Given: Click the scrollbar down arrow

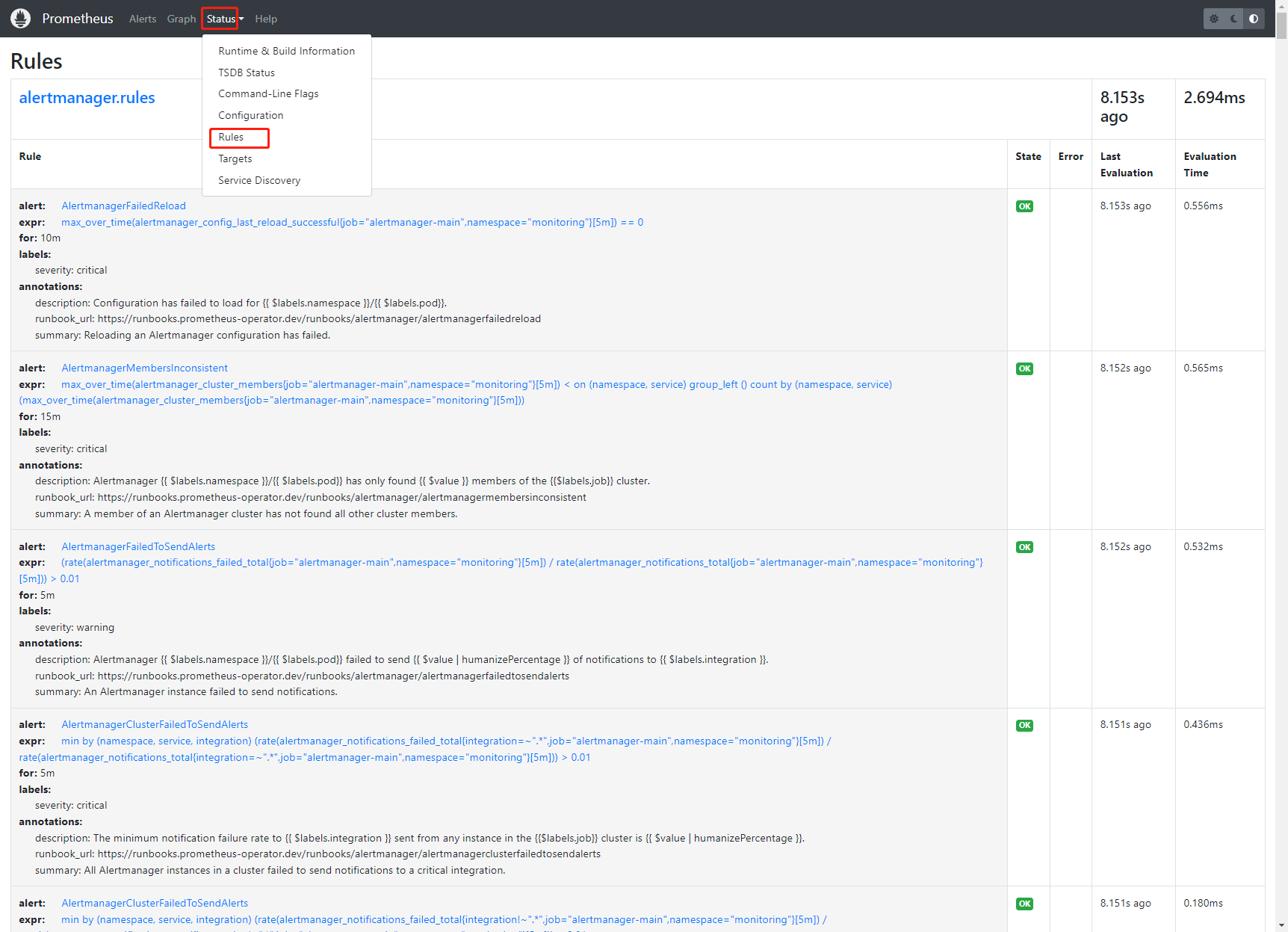Looking at the screenshot, I should [1281, 926].
